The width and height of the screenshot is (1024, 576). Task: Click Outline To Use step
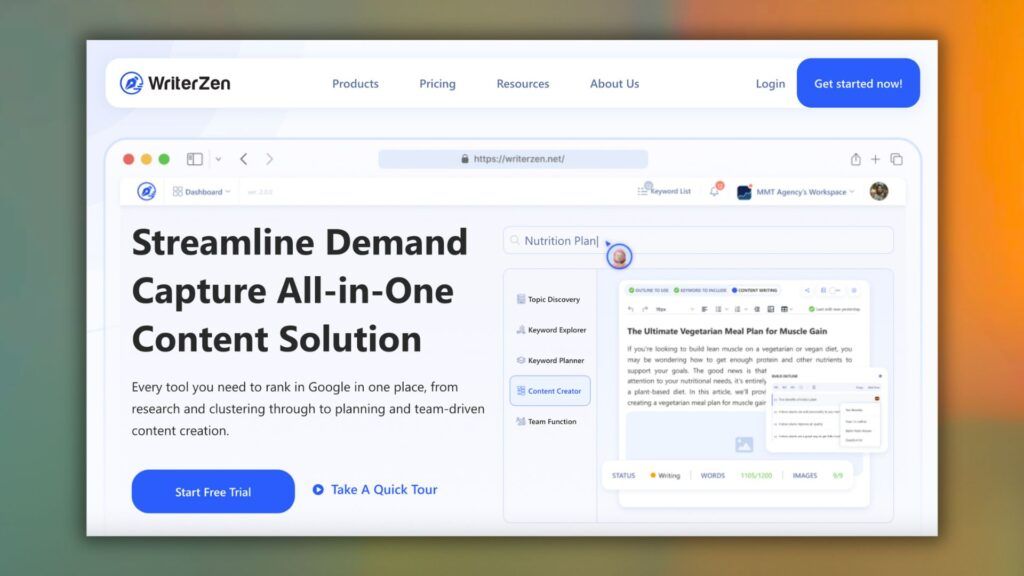click(x=648, y=290)
